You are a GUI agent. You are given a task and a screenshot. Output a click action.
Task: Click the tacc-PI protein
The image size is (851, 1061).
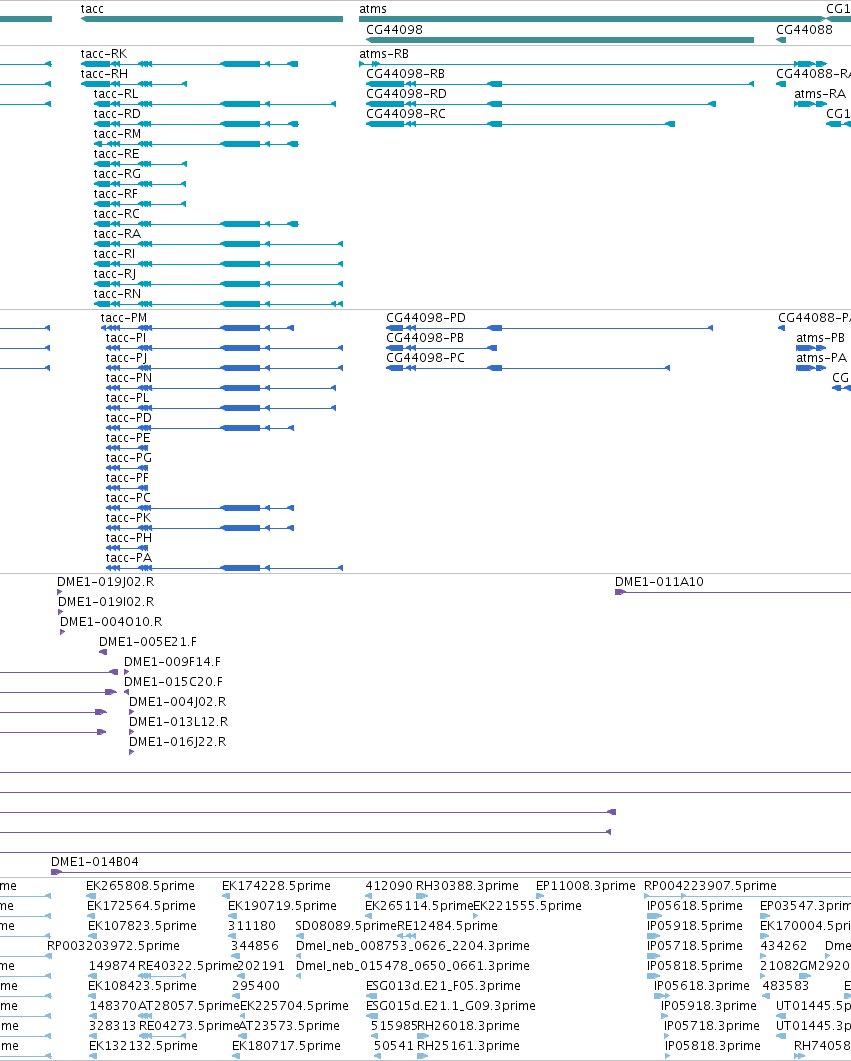pos(225,348)
